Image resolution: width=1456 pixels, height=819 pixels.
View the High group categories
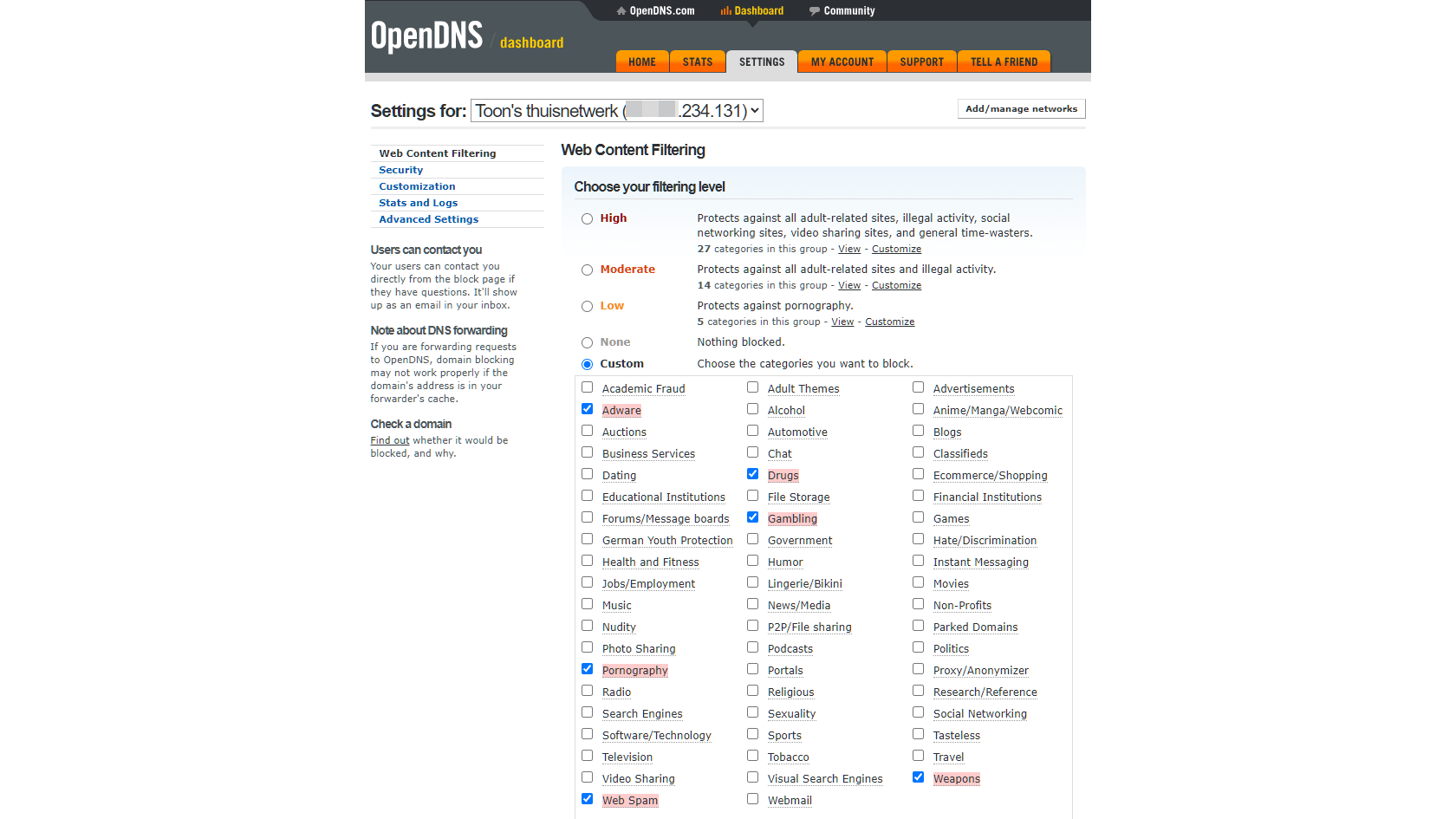point(849,249)
